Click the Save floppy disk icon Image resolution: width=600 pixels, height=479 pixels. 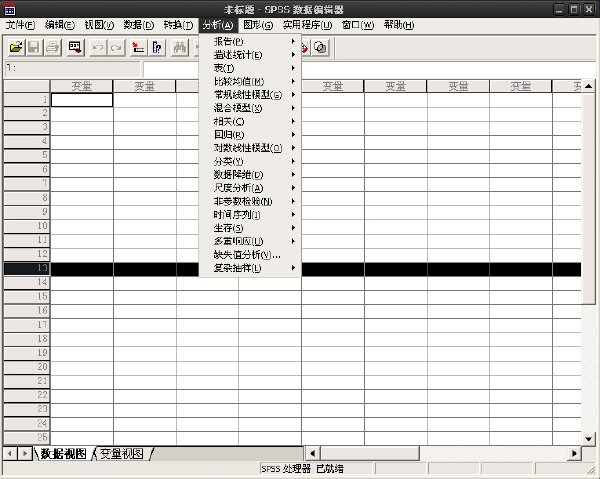coord(34,48)
